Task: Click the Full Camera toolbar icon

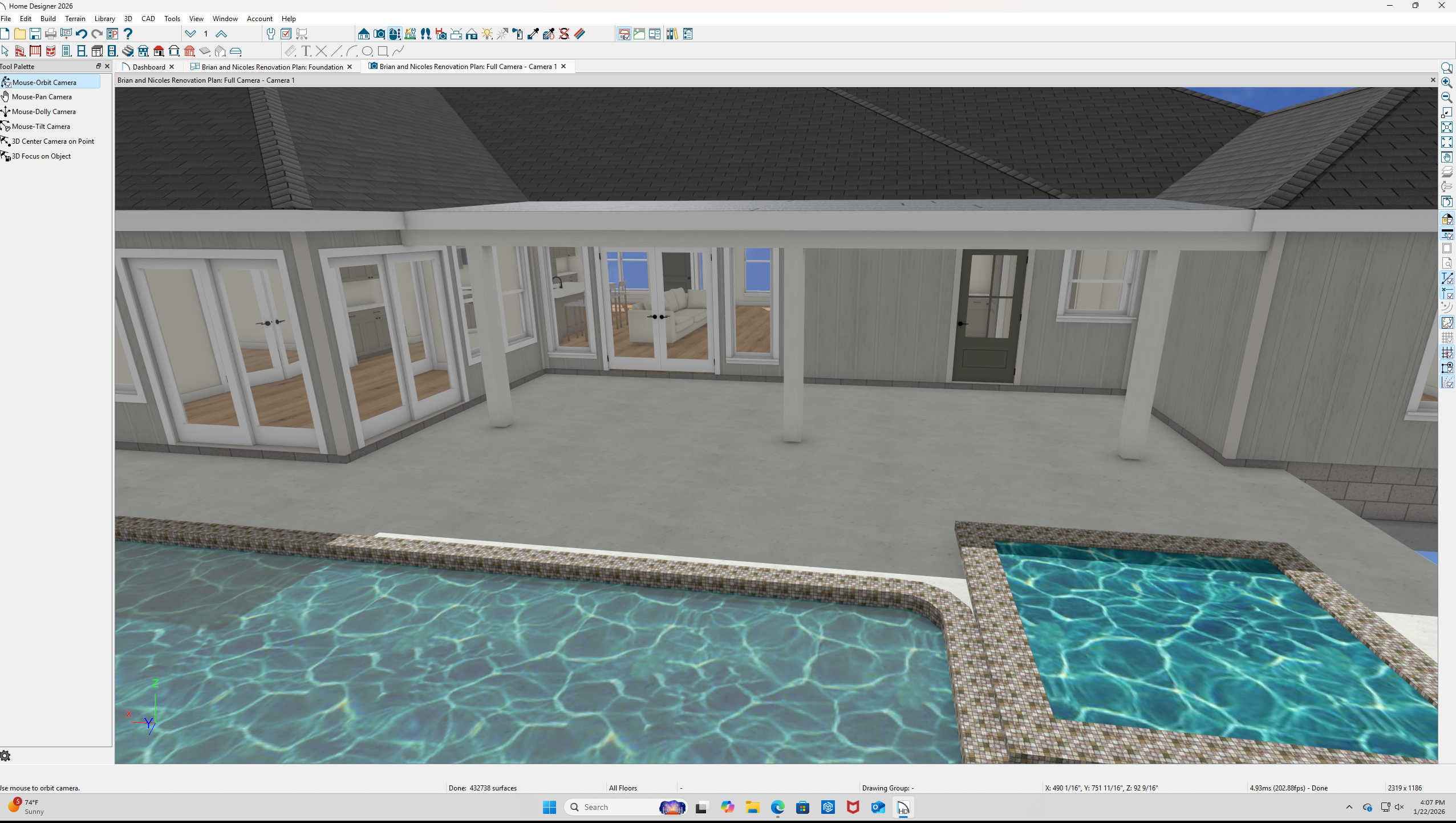Action: [x=379, y=34]
